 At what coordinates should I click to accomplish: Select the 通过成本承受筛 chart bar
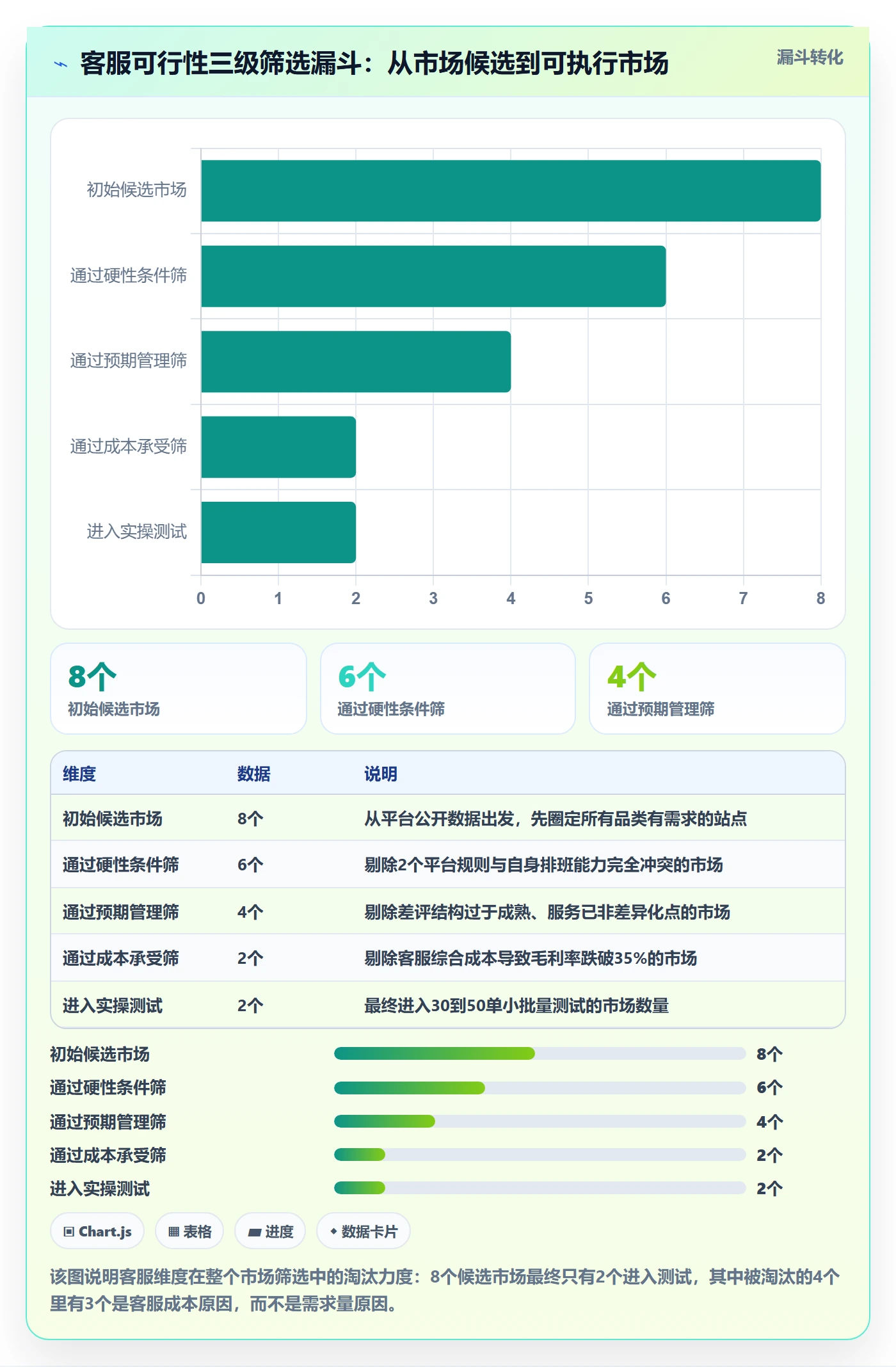coord(278,447)
